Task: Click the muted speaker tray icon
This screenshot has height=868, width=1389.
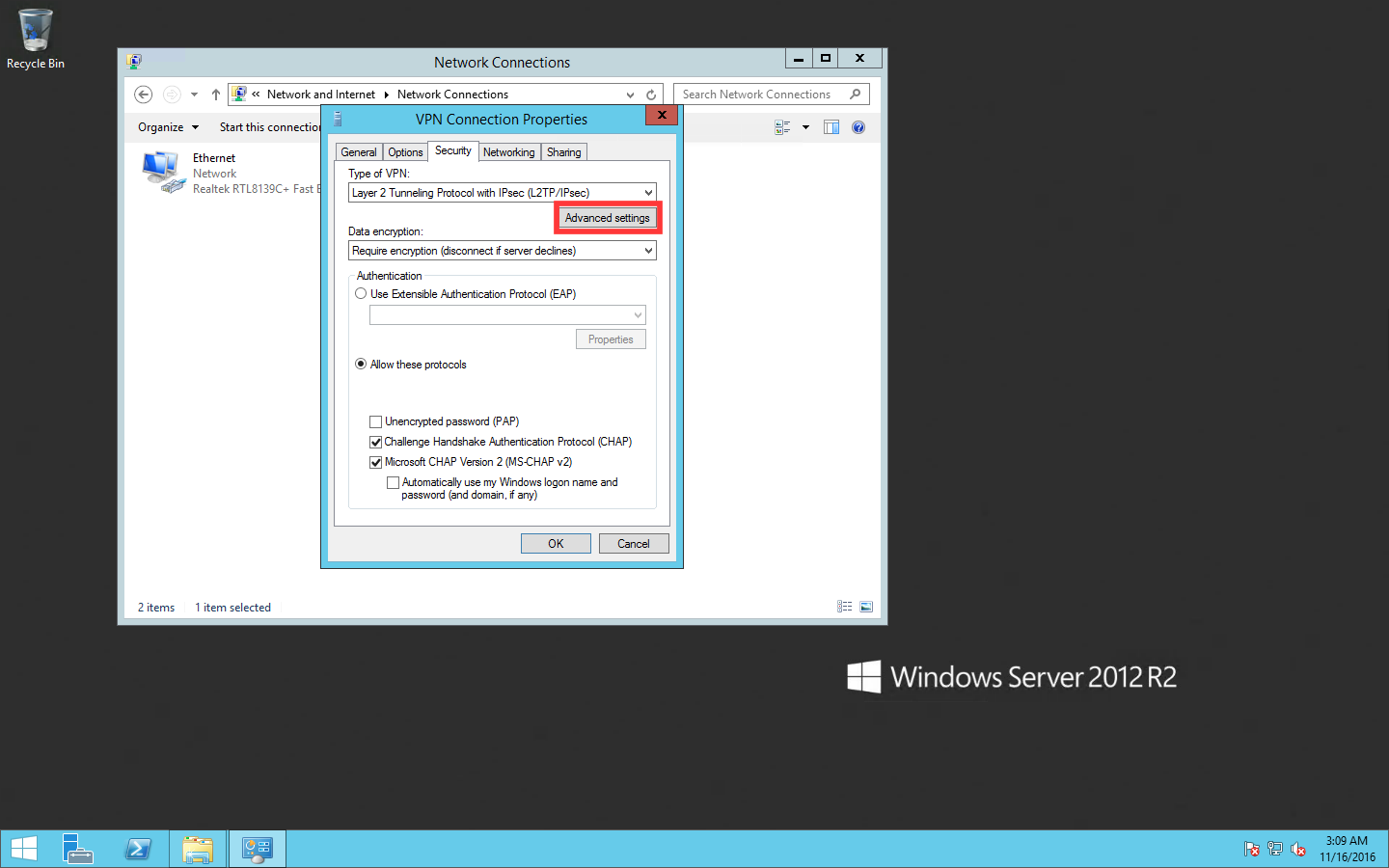Action: [x=1298, y=850]
